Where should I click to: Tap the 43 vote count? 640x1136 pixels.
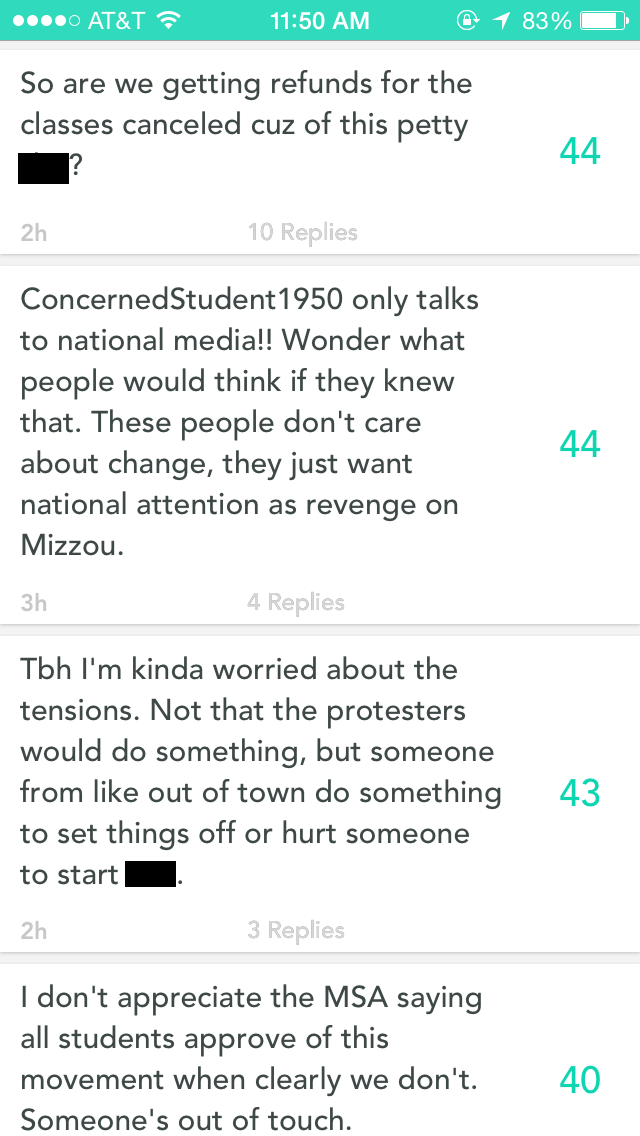[580, 793]
